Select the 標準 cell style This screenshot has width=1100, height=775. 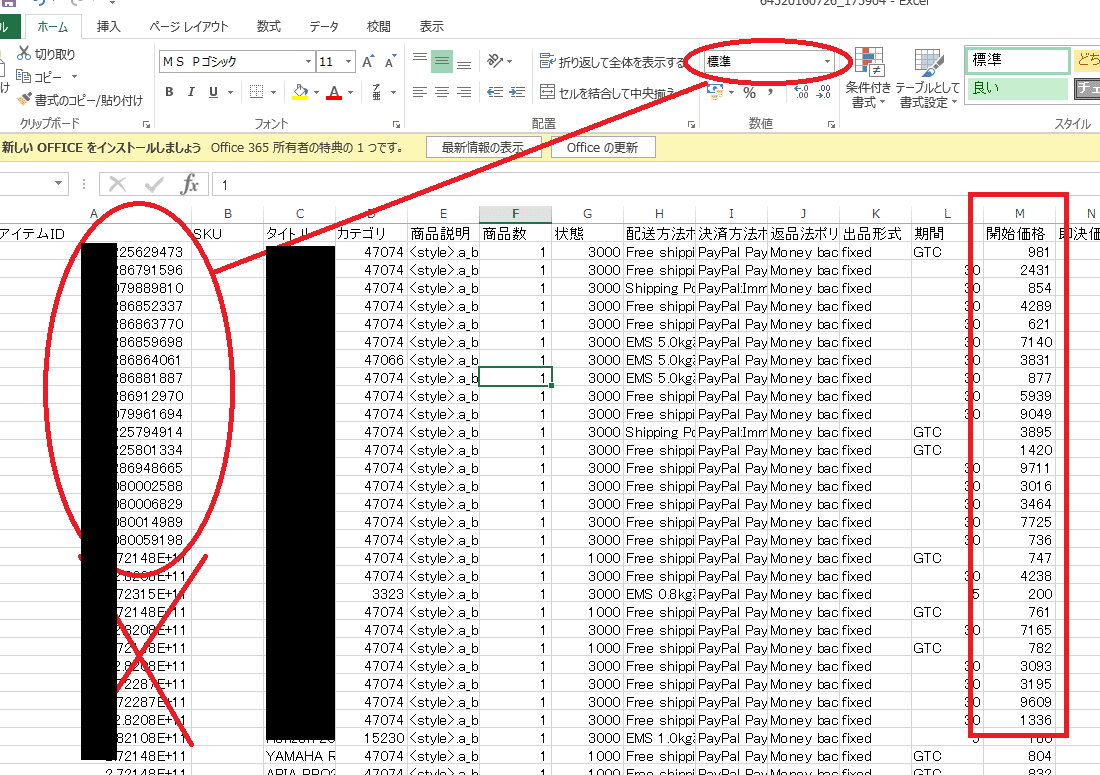(1017, 60)
